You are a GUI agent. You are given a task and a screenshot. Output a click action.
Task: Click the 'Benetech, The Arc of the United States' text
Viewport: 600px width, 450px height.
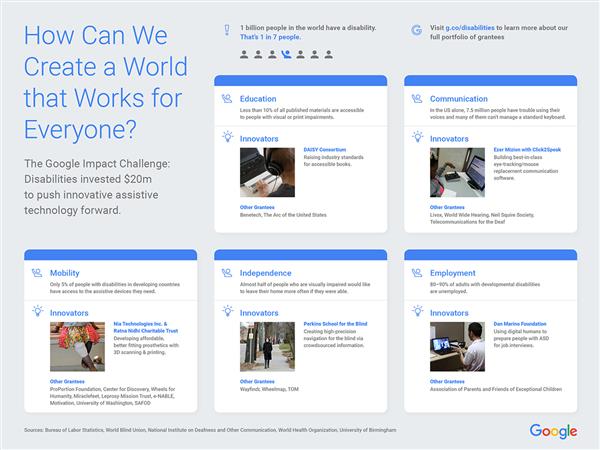[283, 215]
